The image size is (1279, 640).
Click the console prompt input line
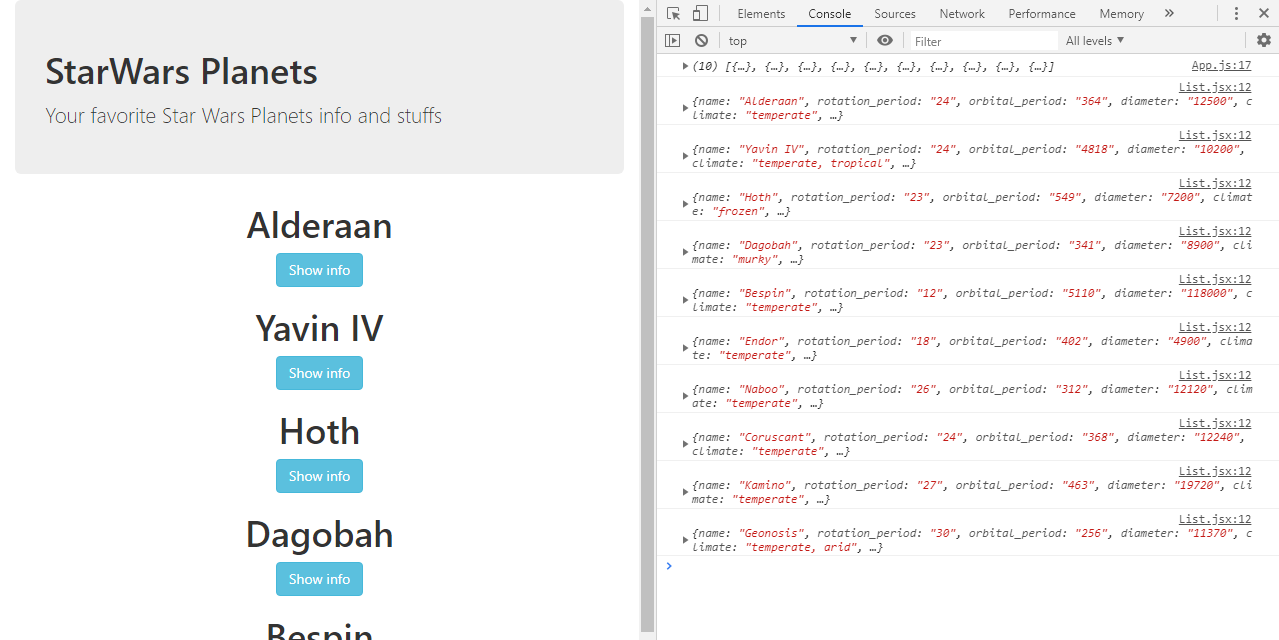[800, 566]
